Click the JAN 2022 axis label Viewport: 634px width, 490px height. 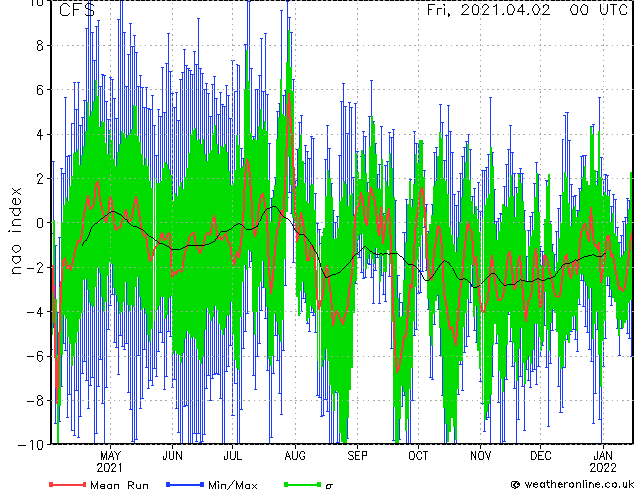coord(603,462)
